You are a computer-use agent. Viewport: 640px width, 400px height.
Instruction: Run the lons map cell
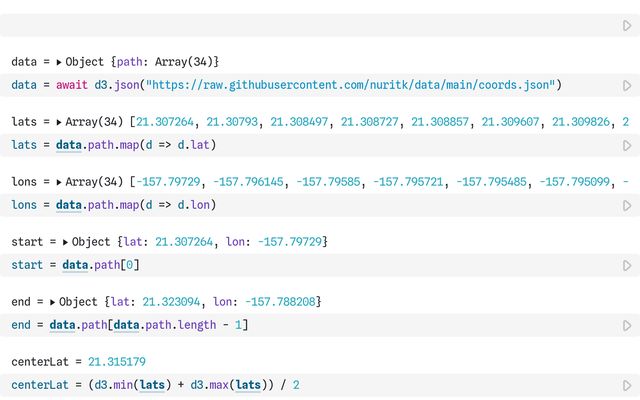[627, 205]
